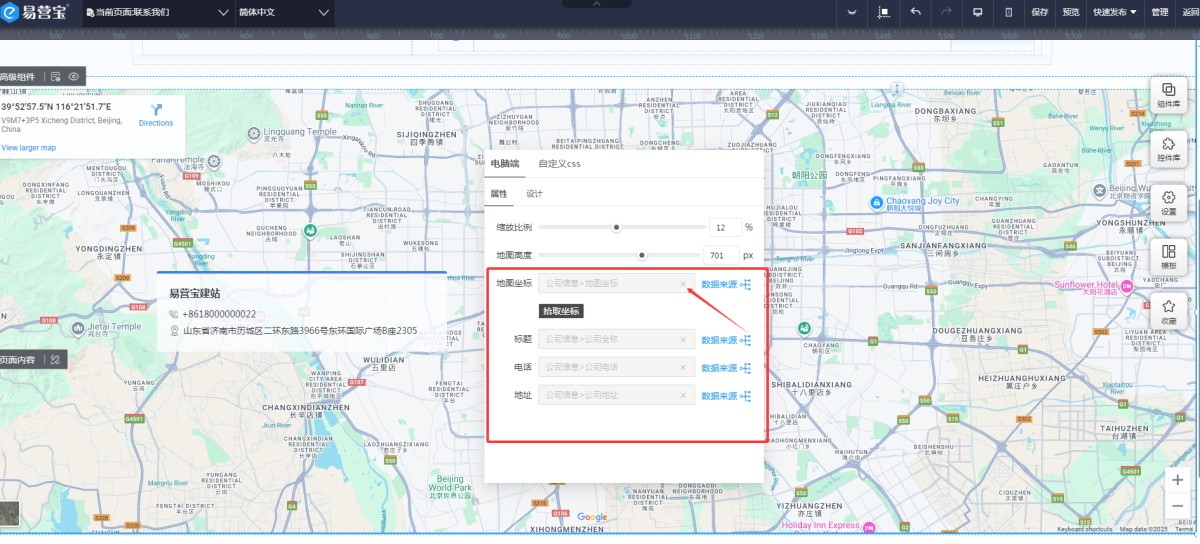
Task: Open the 设置 settings gear panel
Action: (x=1168, y=203)
